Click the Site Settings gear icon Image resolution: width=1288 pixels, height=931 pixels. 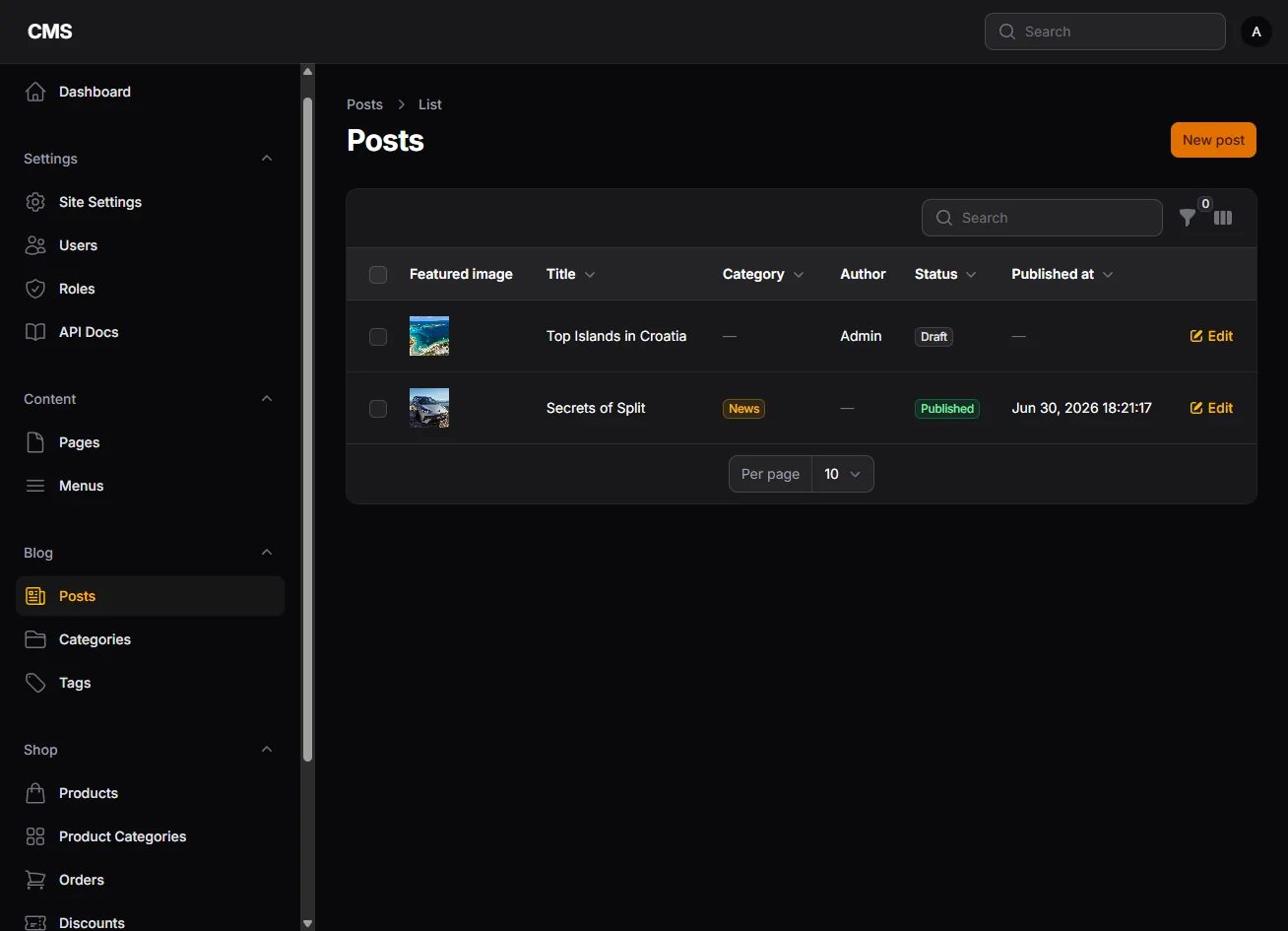(x=35, y=202)
